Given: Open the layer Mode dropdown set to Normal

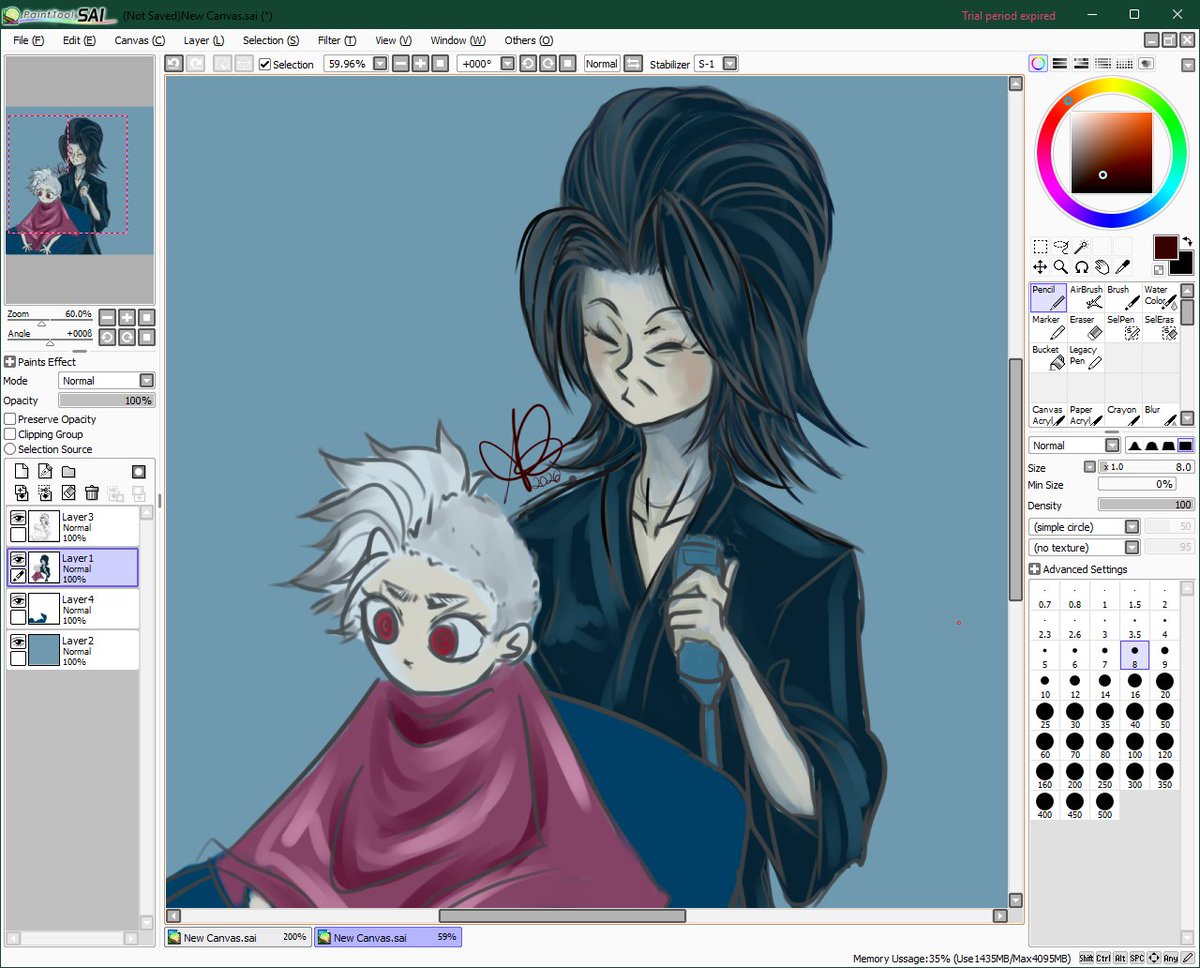Looking at the screenshot, I should pyautogui.click(x=106, y=380).
